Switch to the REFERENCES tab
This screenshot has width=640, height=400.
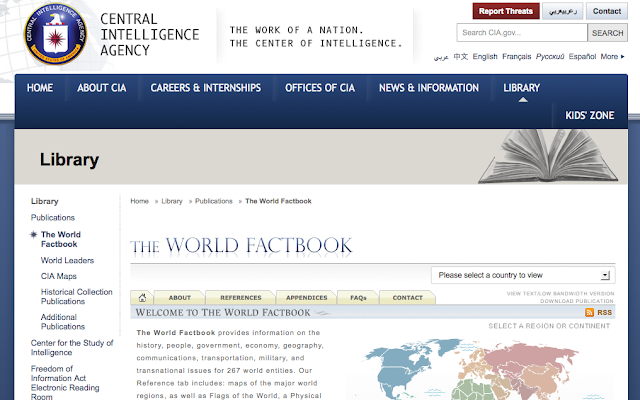(241, 298)
